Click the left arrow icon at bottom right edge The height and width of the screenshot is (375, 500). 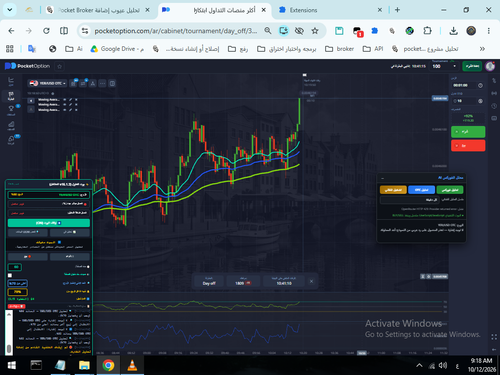[494, 349]
